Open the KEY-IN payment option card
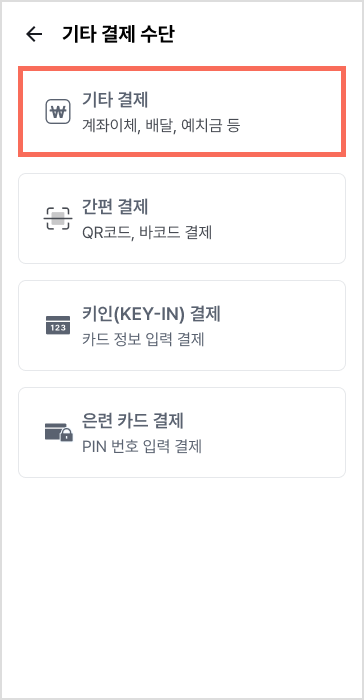The height and width of the screenshot is (700, 364). pyautogui.click(x=182, y=325)
